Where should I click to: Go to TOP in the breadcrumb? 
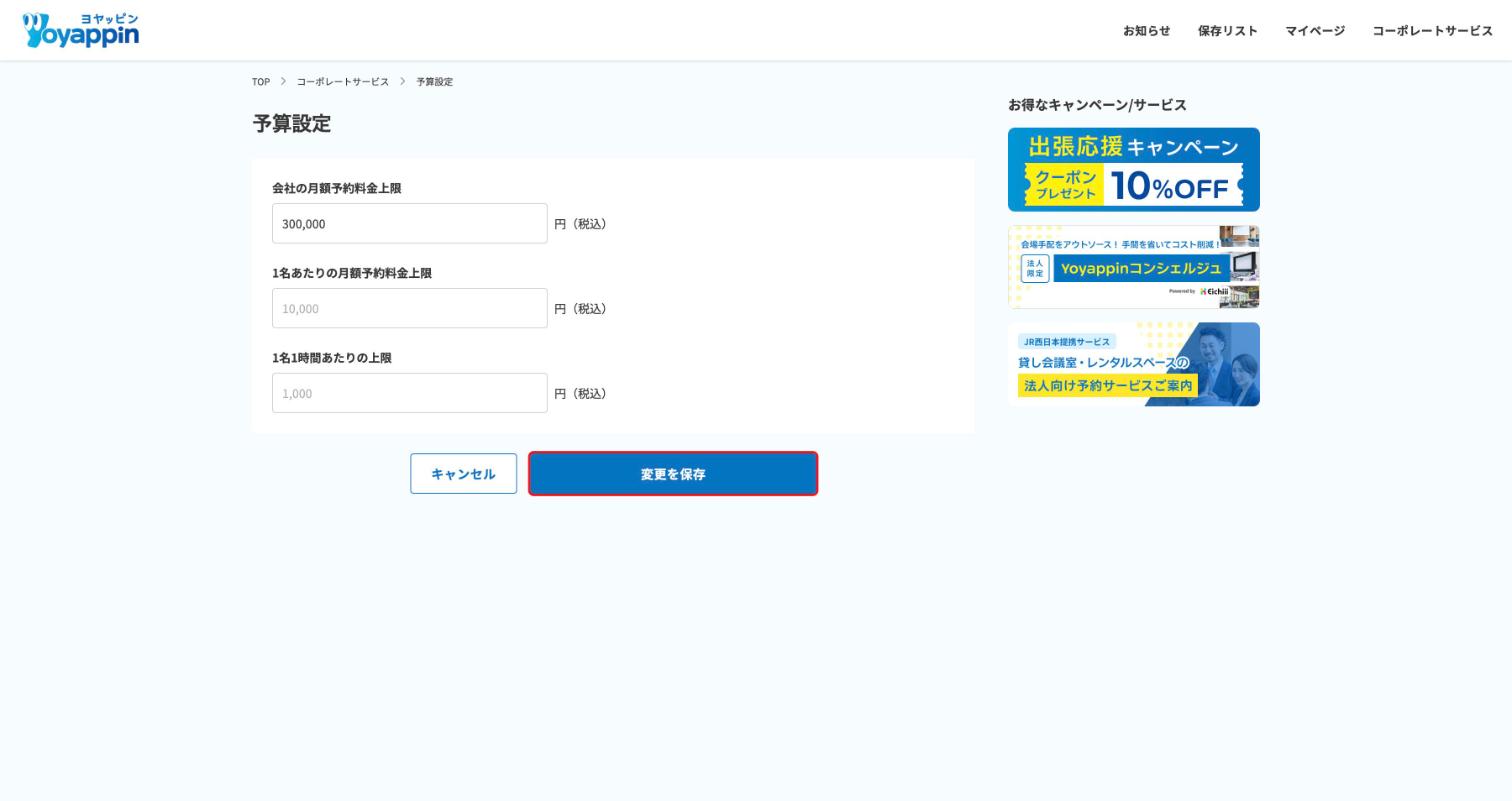[x=261, y=82]
